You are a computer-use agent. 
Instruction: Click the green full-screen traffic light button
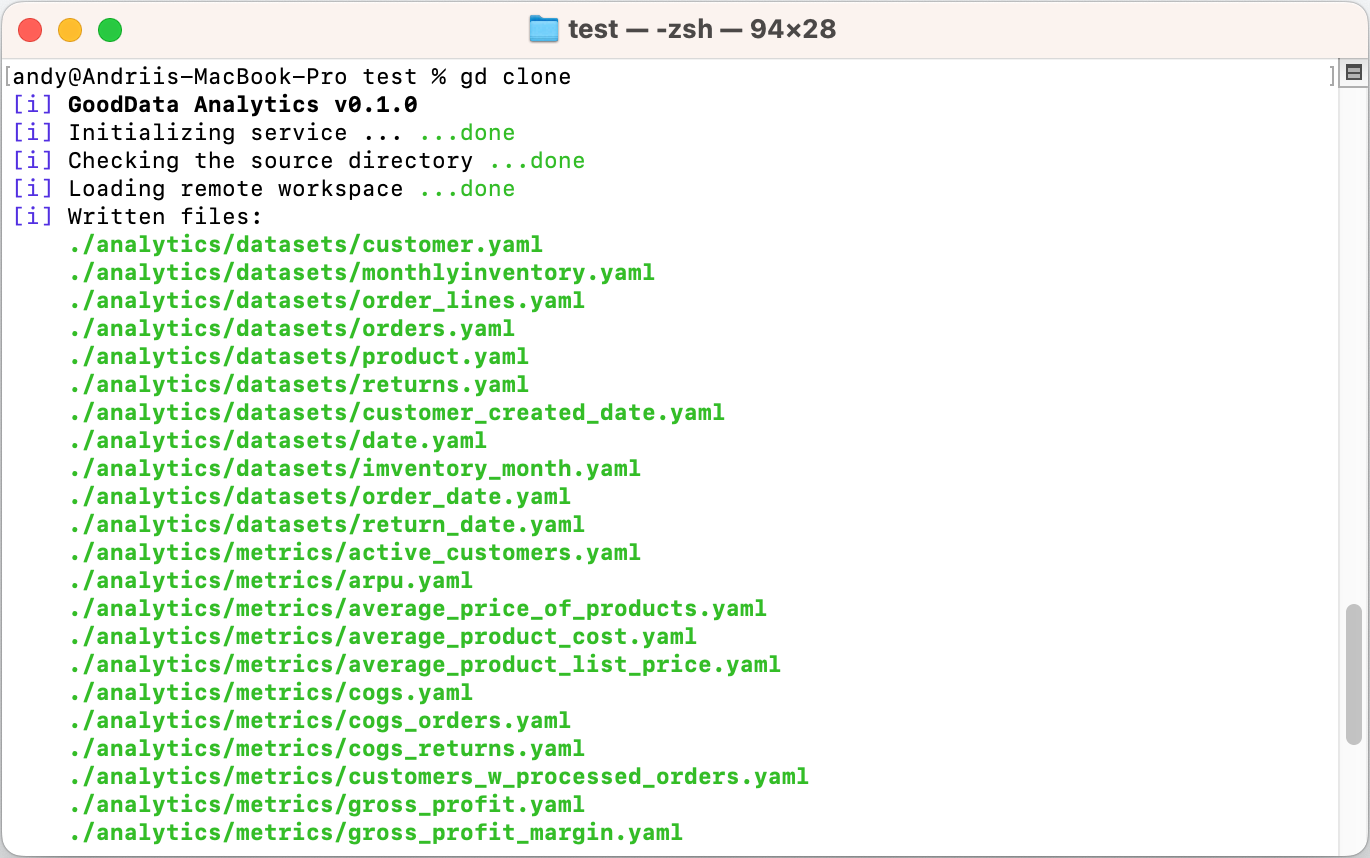tap(110, 31)
